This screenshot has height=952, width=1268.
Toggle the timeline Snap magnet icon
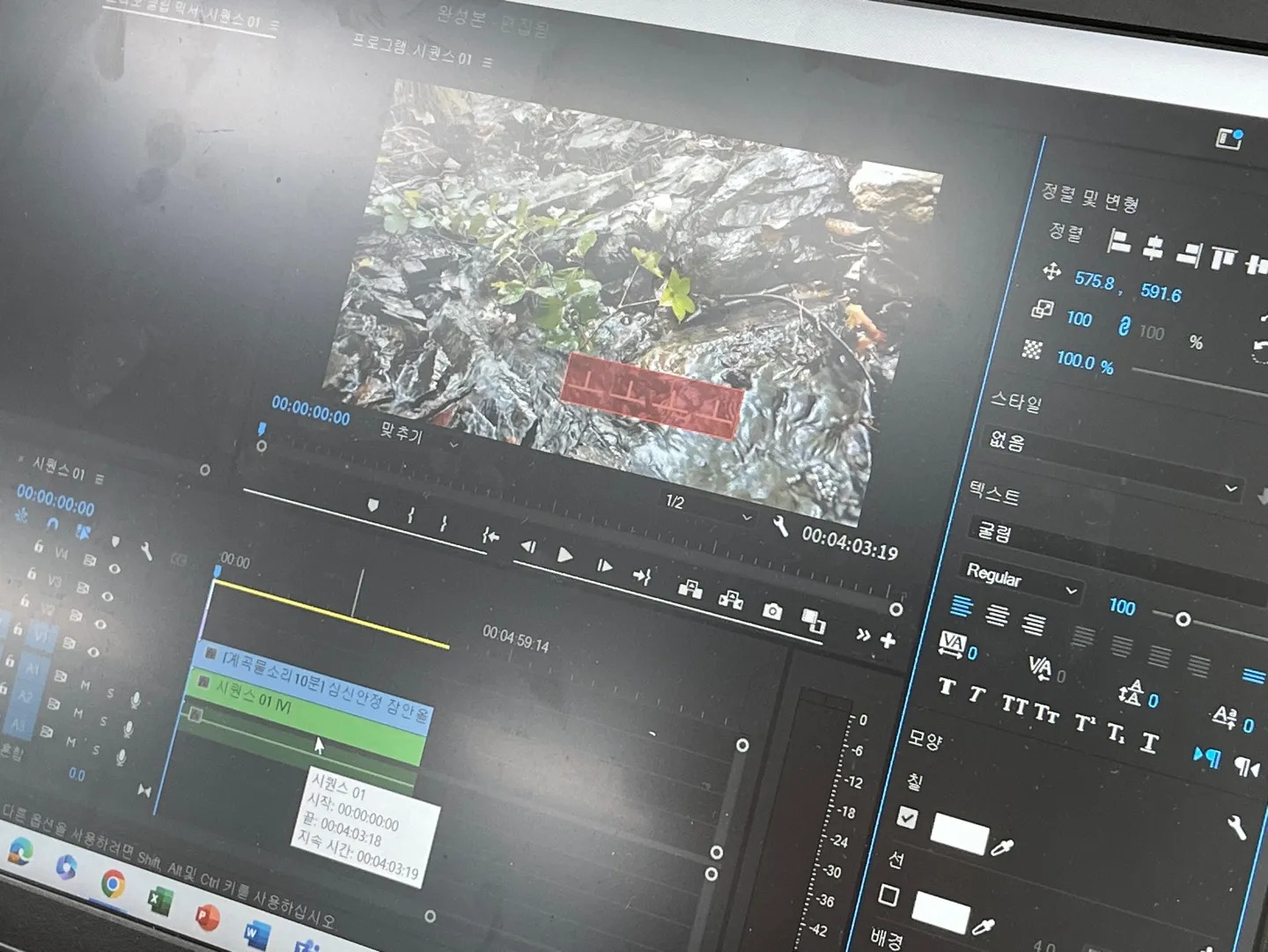pos(53,525)
